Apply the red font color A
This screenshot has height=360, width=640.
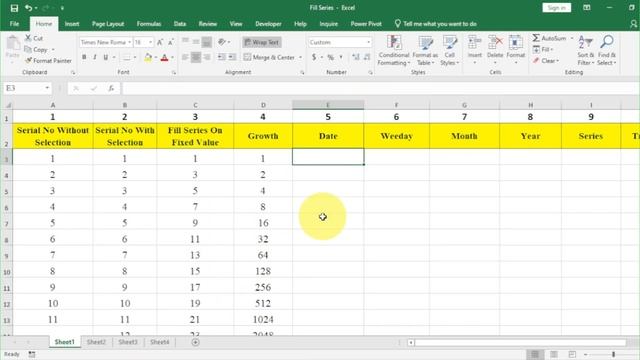pyautogui.click(x=164, y=58)
